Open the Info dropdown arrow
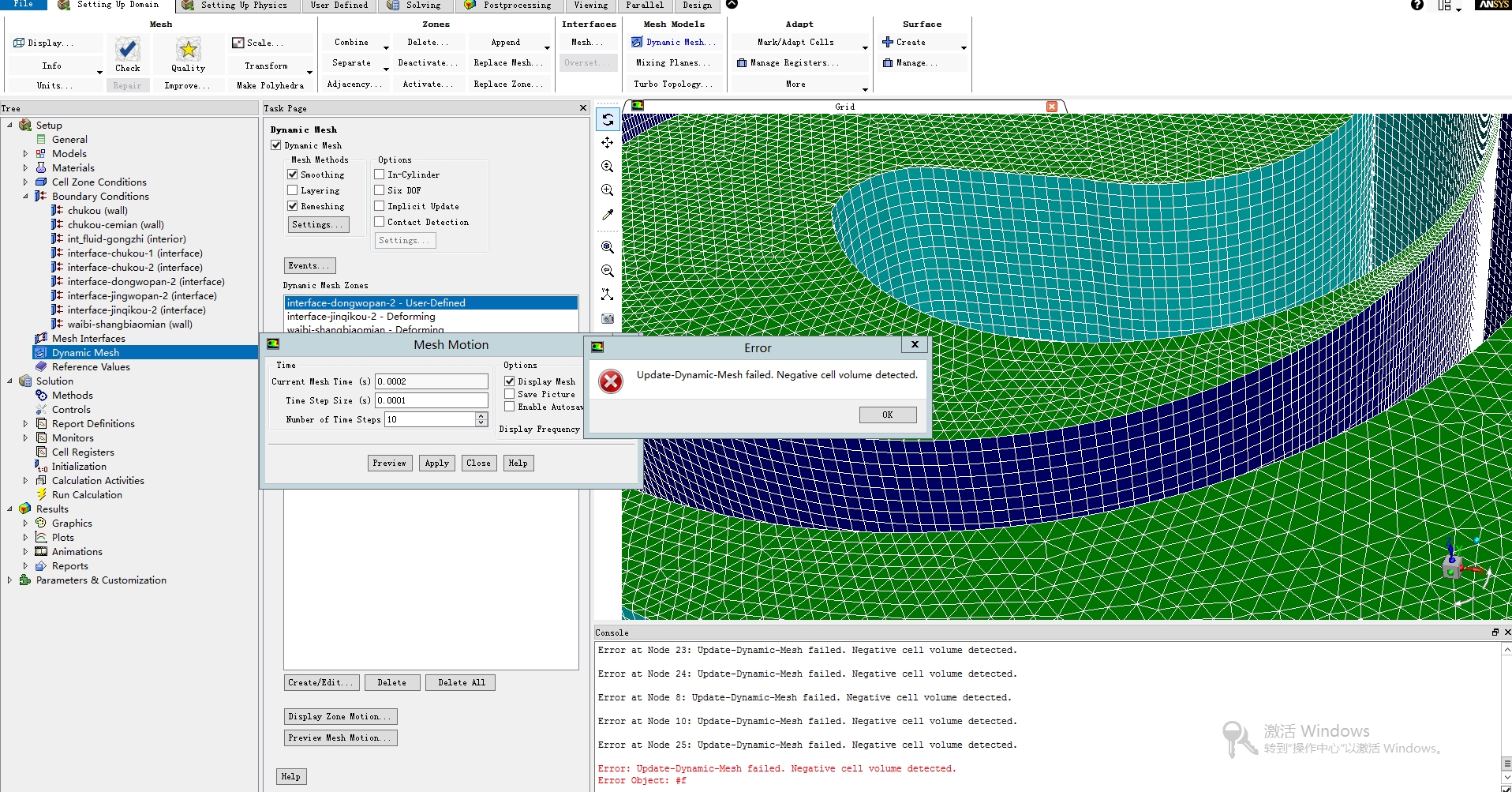The image size is (1512, 792). click(99, 72)
